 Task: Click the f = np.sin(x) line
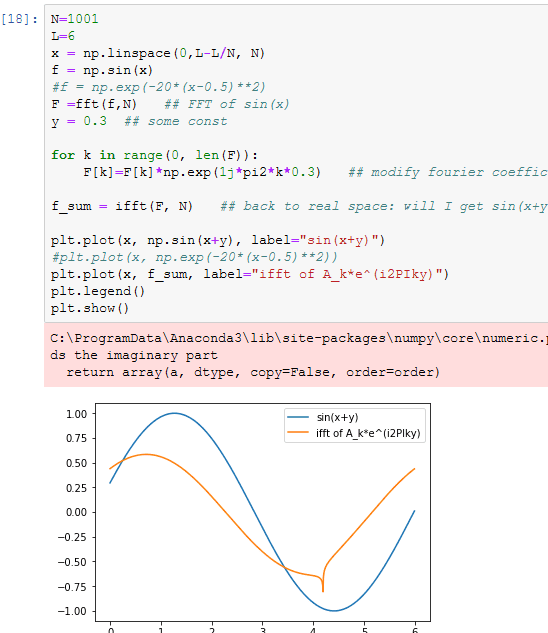[102, 70]
